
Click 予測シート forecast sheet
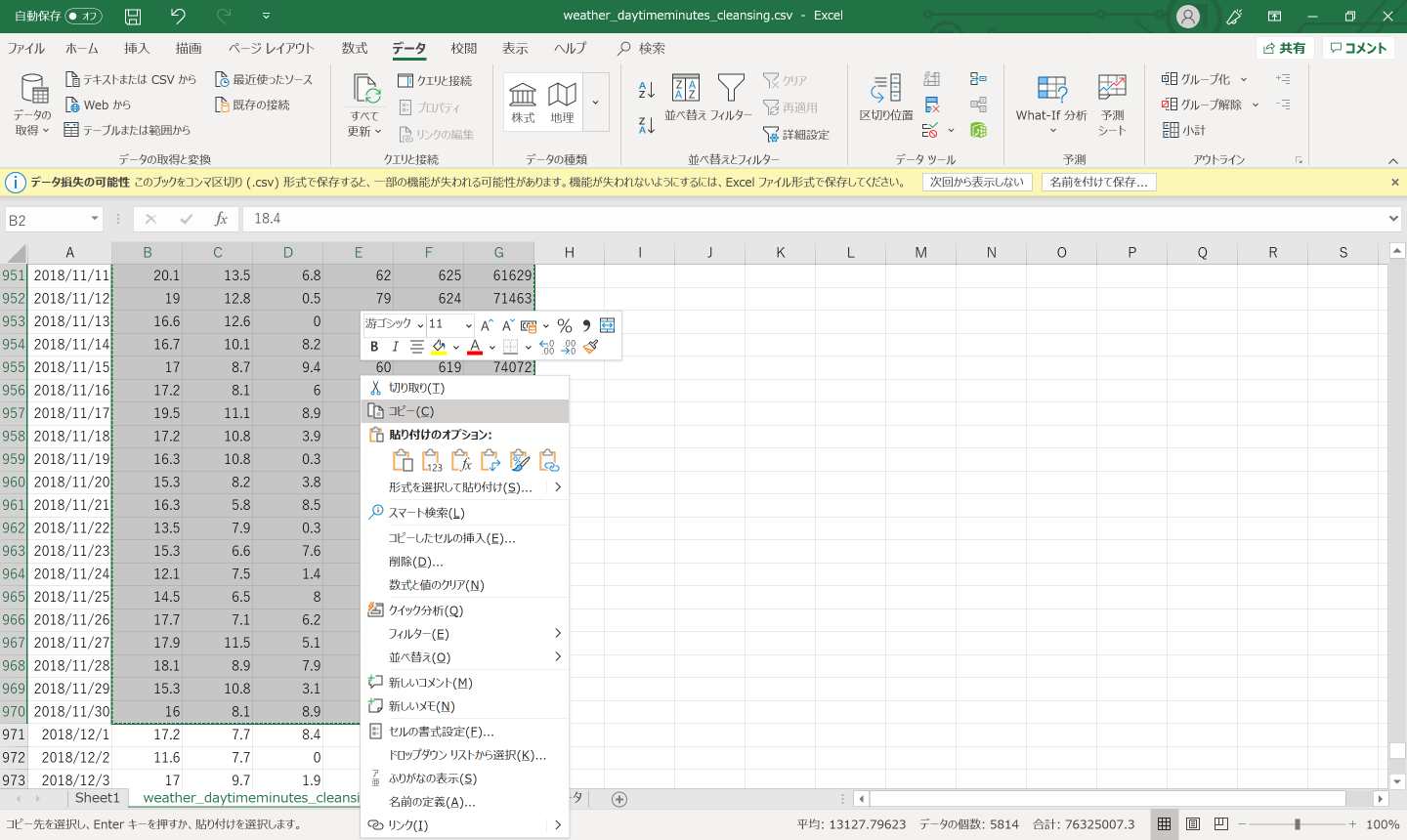click(1112, 105)
